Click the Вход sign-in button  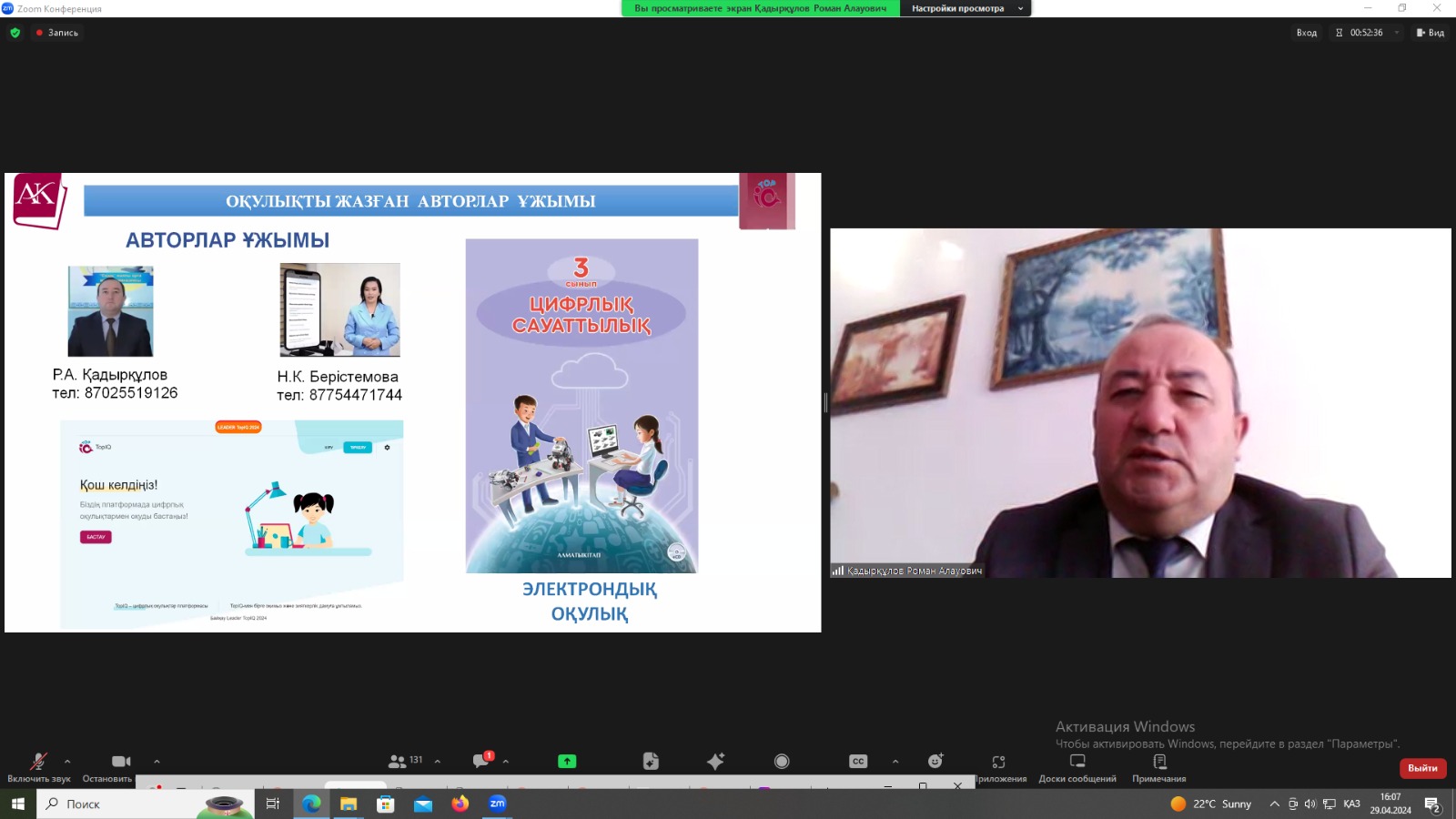[x=1307, y=33]
